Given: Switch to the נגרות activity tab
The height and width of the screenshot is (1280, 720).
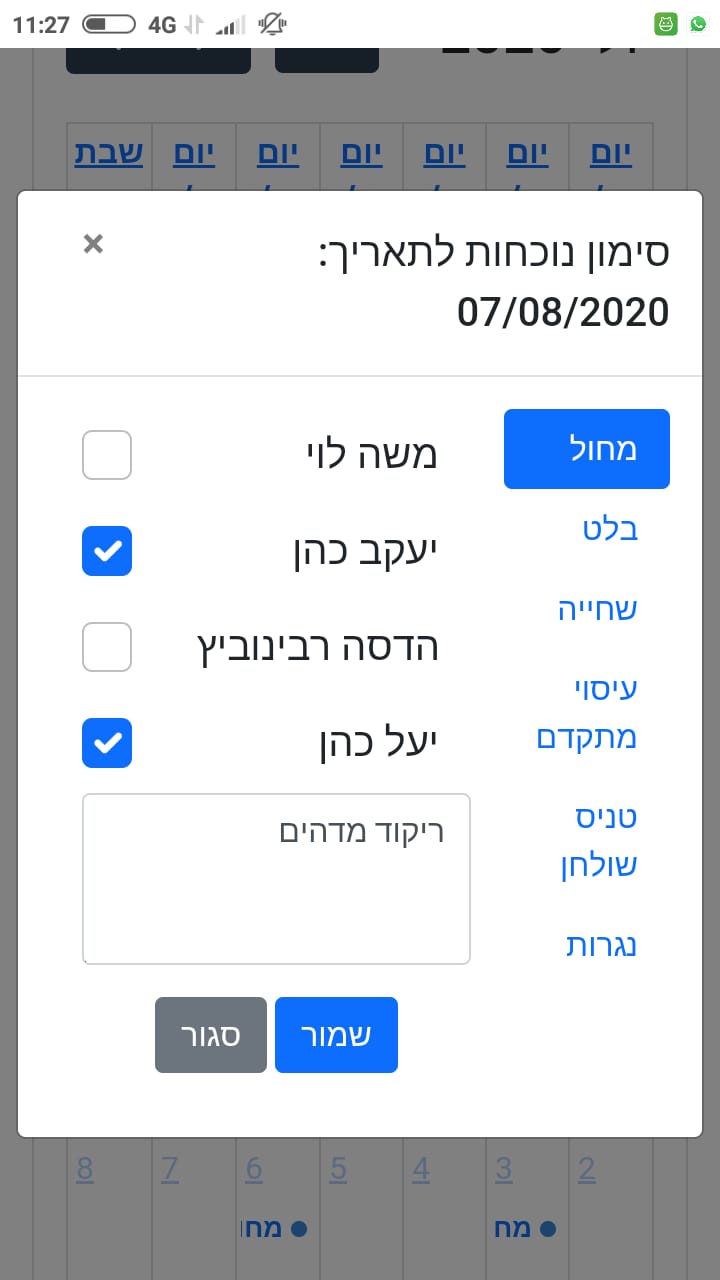Looking at the screenshot, I should pos(601,945).
